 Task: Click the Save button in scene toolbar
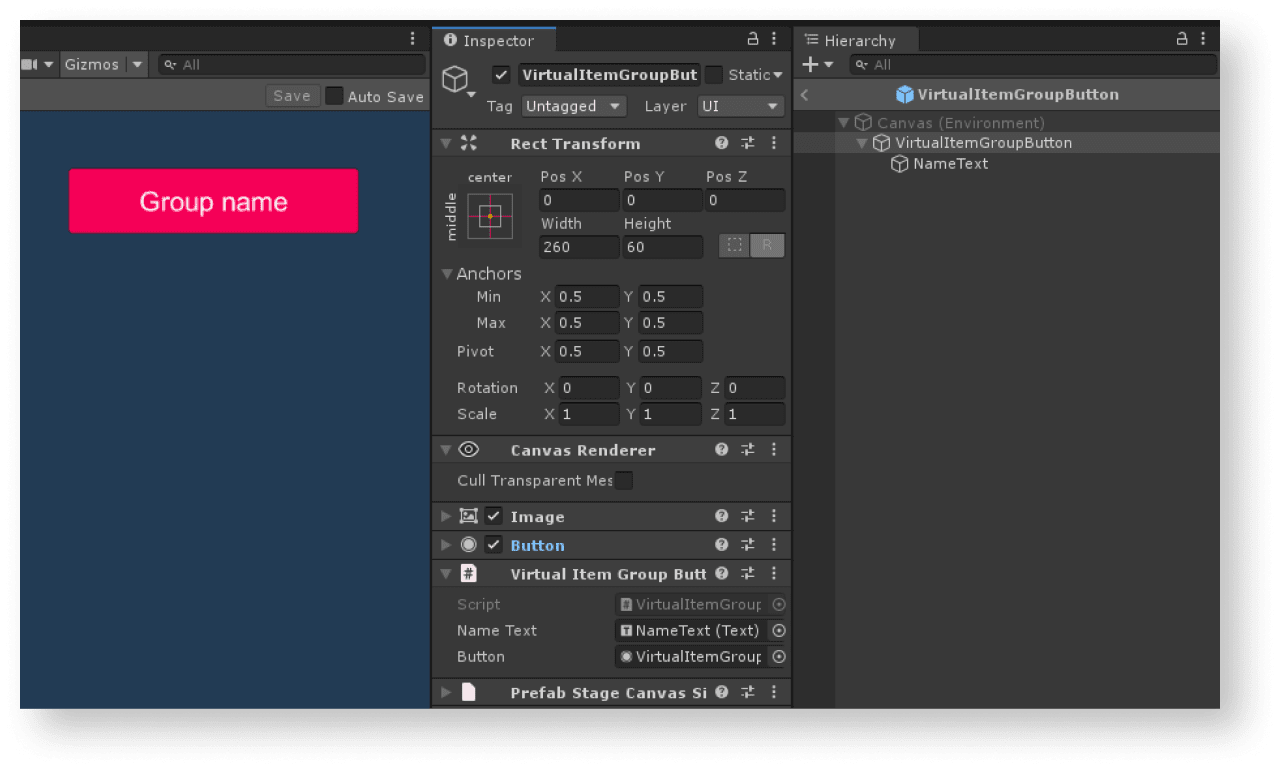[292, 96]
